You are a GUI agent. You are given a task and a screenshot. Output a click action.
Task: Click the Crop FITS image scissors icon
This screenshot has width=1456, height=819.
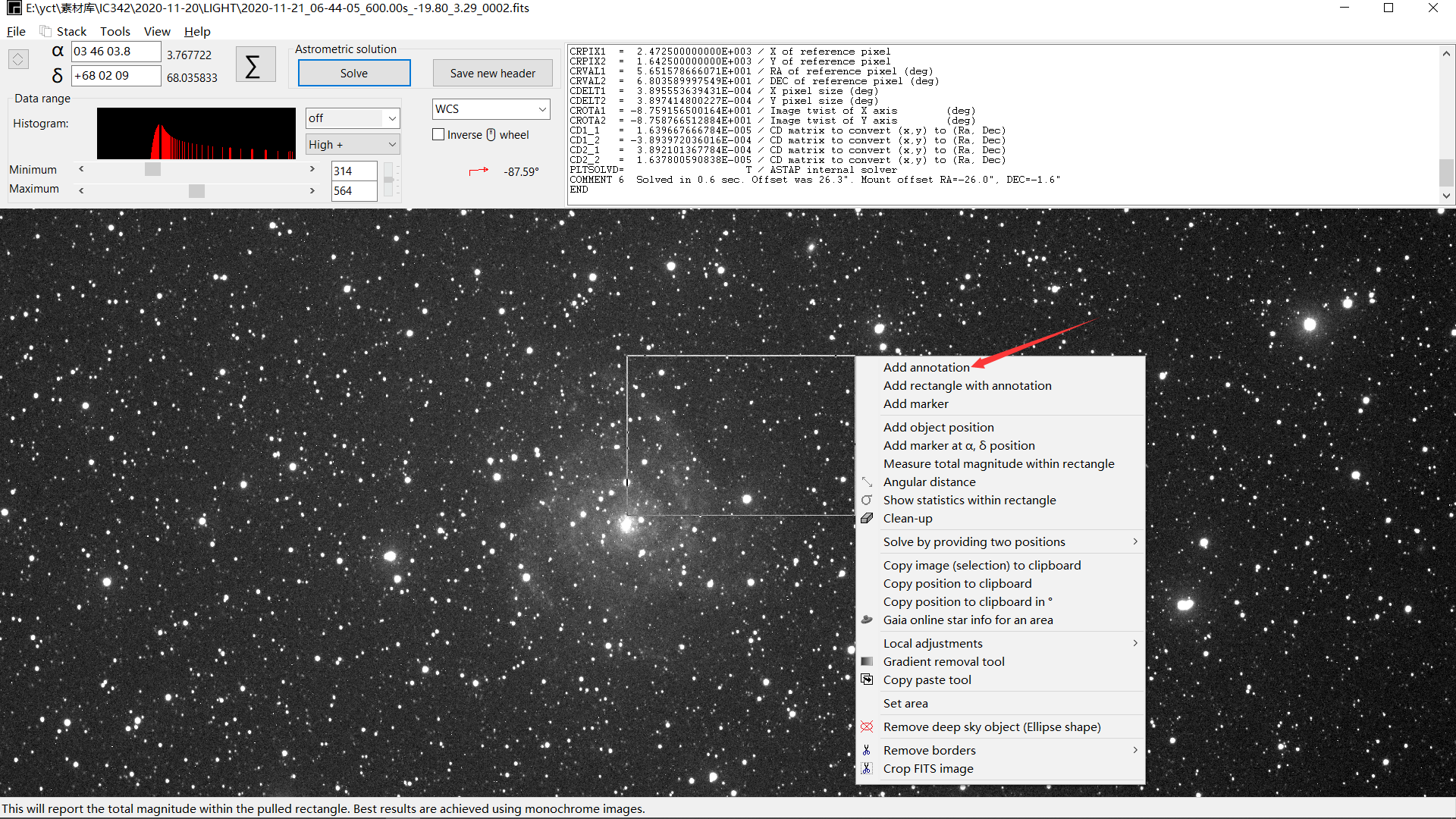867,768
